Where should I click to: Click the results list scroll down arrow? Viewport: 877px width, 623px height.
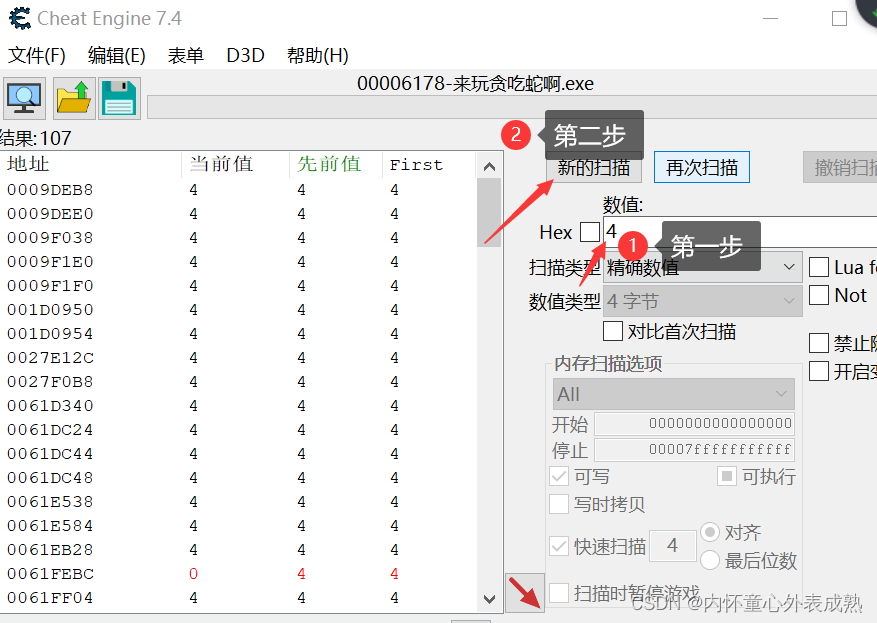pyautogui.click(x=489, y=599)
